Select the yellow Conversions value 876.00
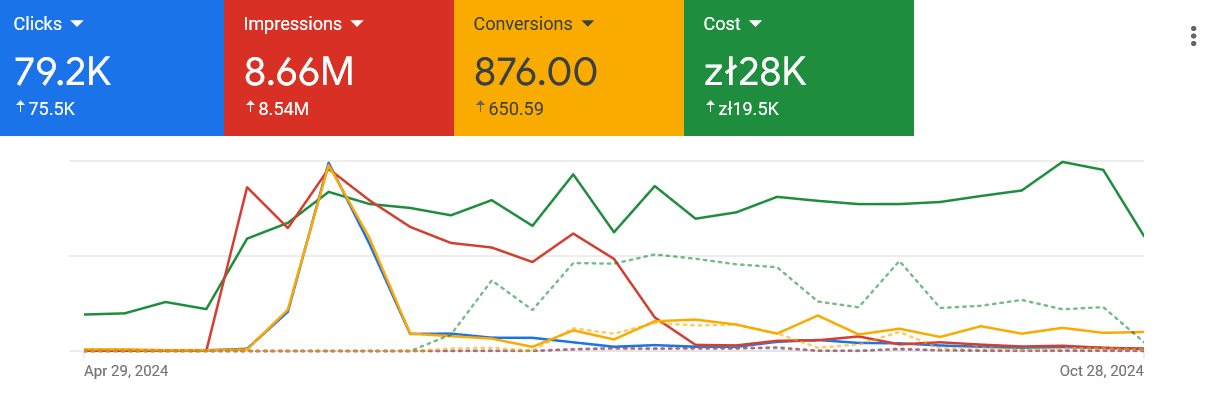Viewport: 1225px width, 393px height. click(535, 72)
